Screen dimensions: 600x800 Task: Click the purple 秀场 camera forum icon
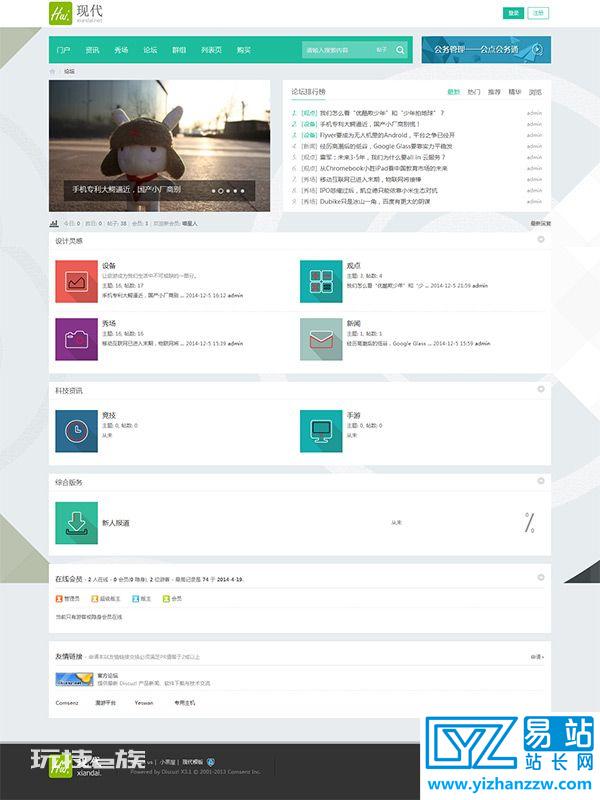[x=77, y=339]
